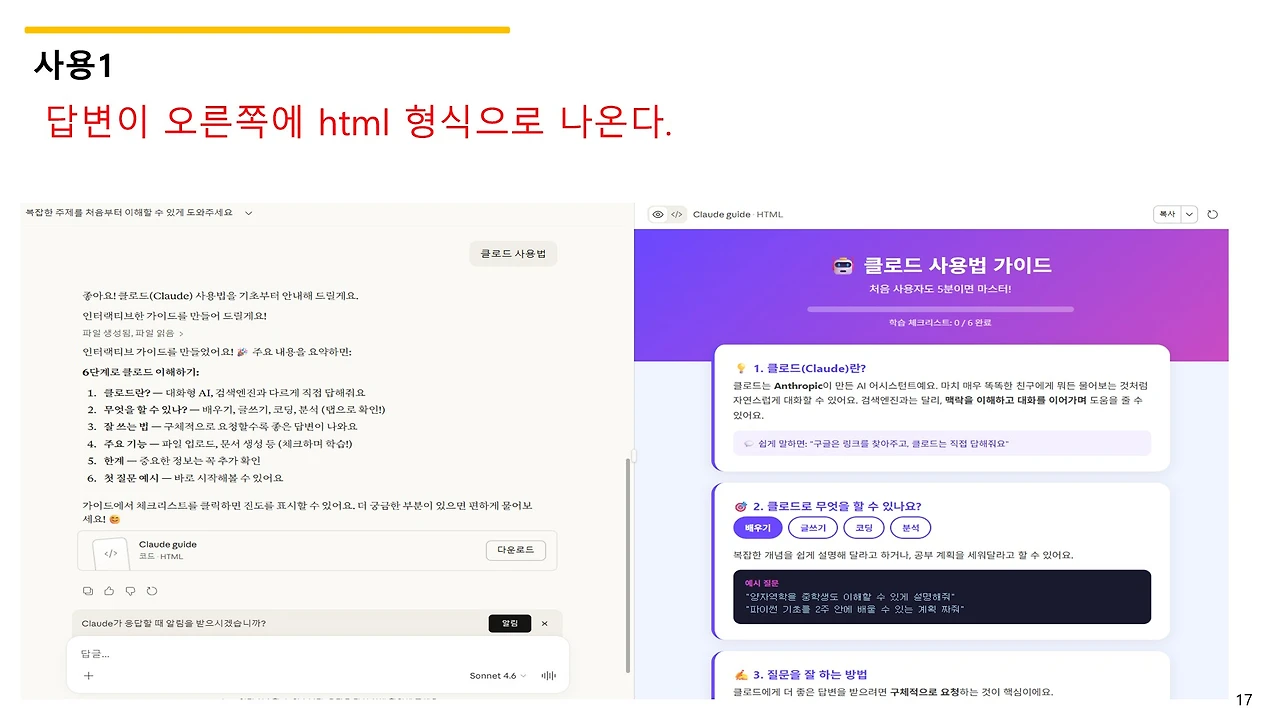Give a thumbs up to Claude's response
Viewport: 1280px width, 720px height.
coord(109,590)
